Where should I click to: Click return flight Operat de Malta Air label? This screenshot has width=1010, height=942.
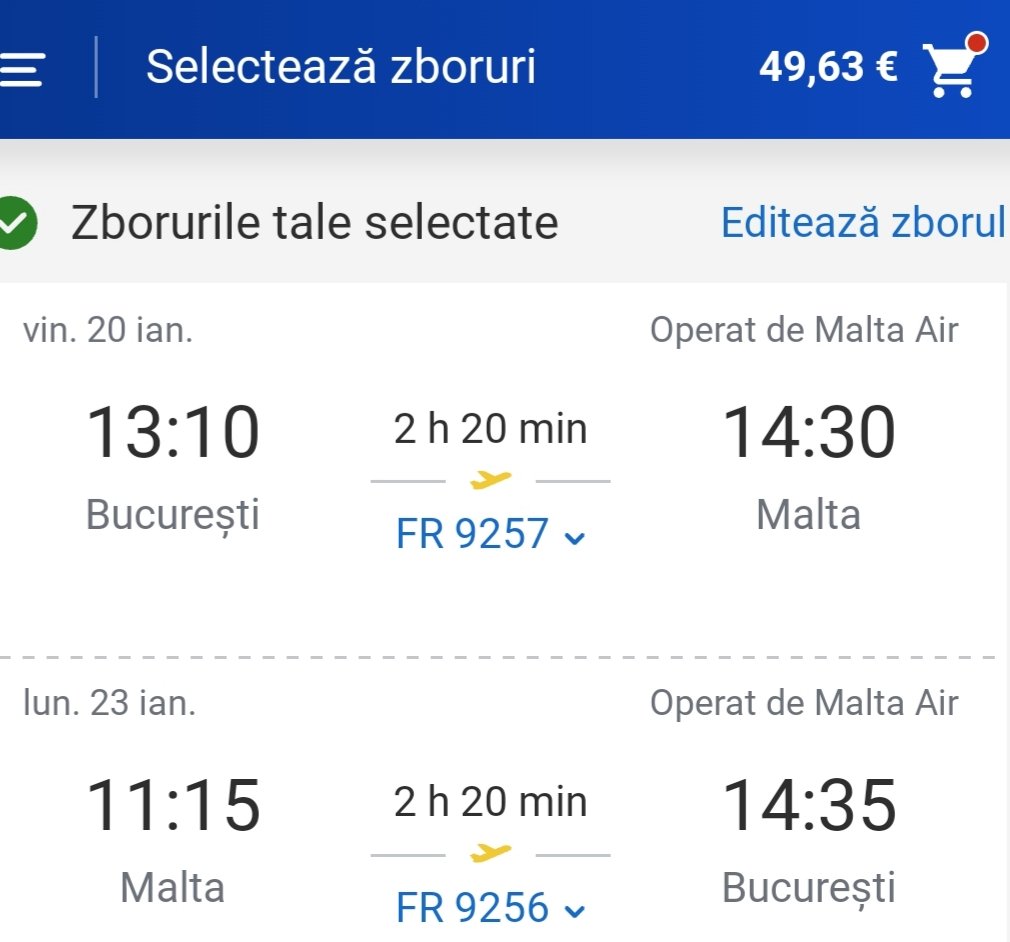click(x=804, y=703)
